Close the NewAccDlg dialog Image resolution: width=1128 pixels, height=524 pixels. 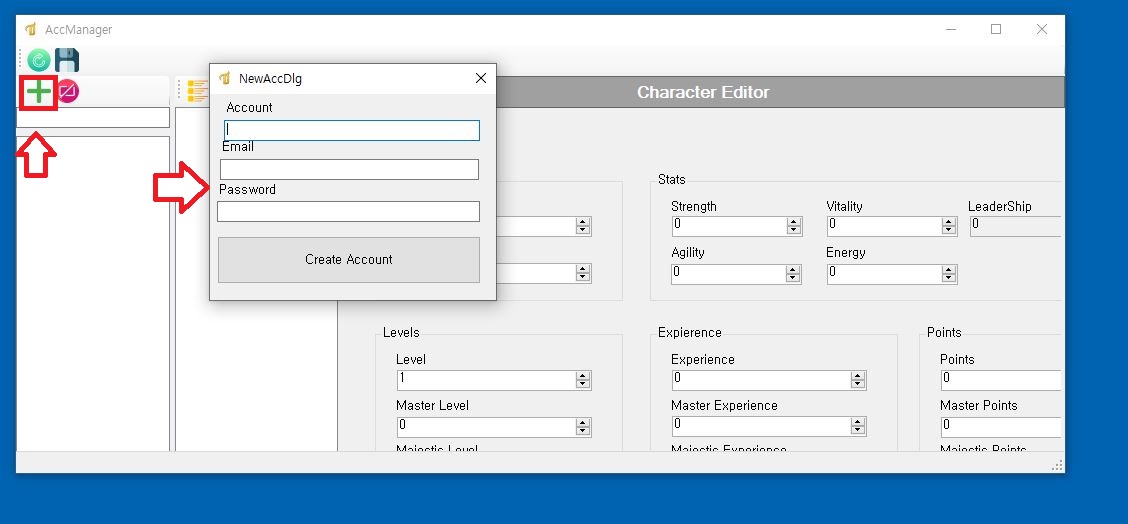[480, 78]
